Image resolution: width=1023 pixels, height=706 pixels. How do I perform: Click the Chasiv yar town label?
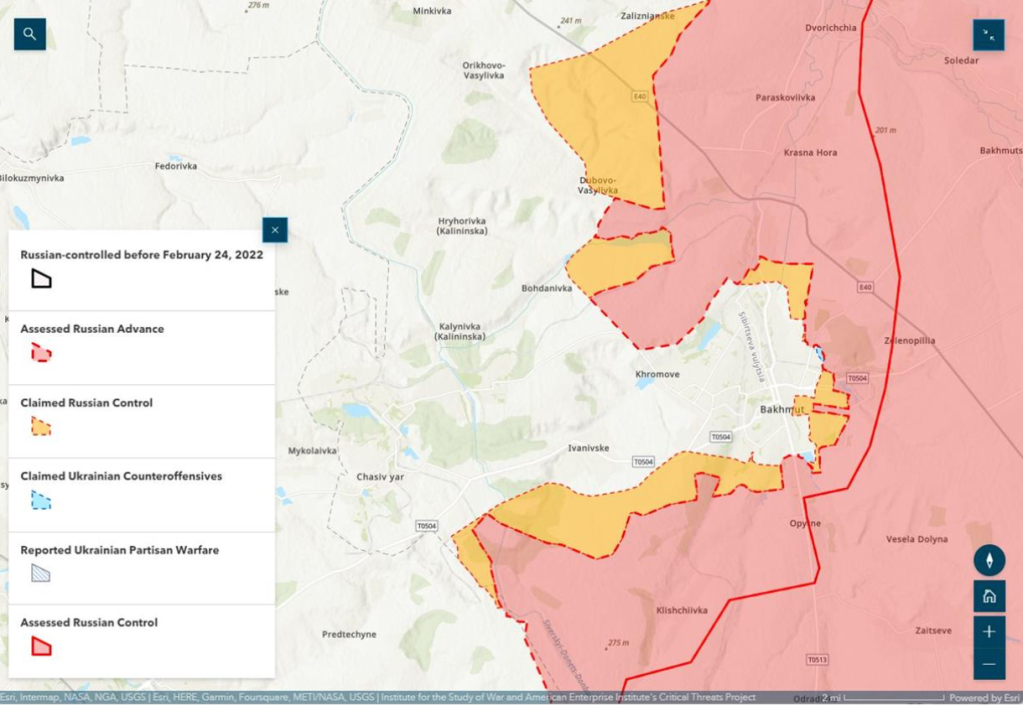(x=380, y=477)
